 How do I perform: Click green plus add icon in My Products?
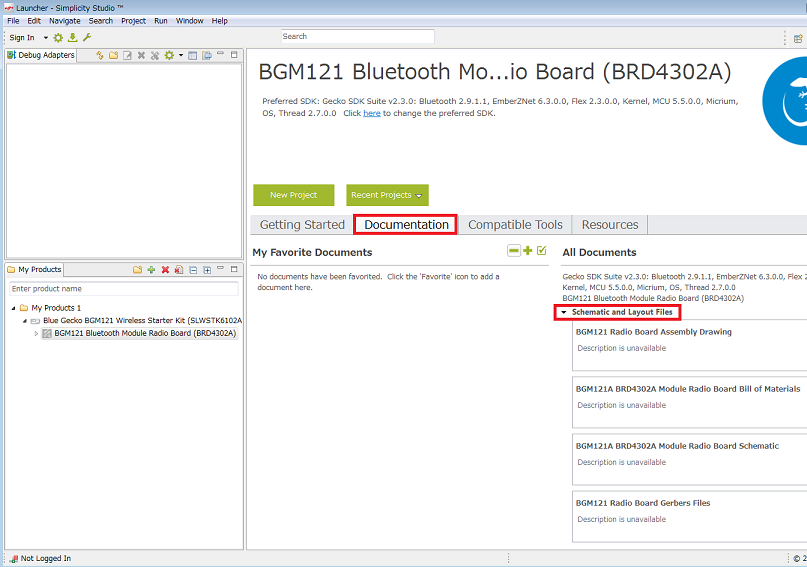point(151,270)
